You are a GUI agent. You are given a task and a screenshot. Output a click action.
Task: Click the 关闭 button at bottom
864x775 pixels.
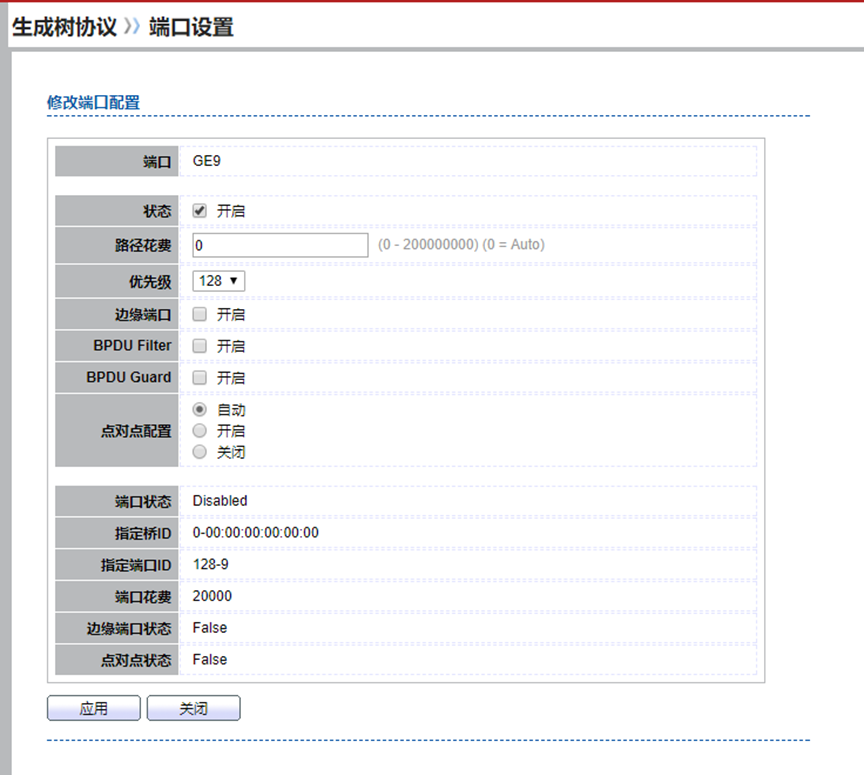tap(193, 708)
